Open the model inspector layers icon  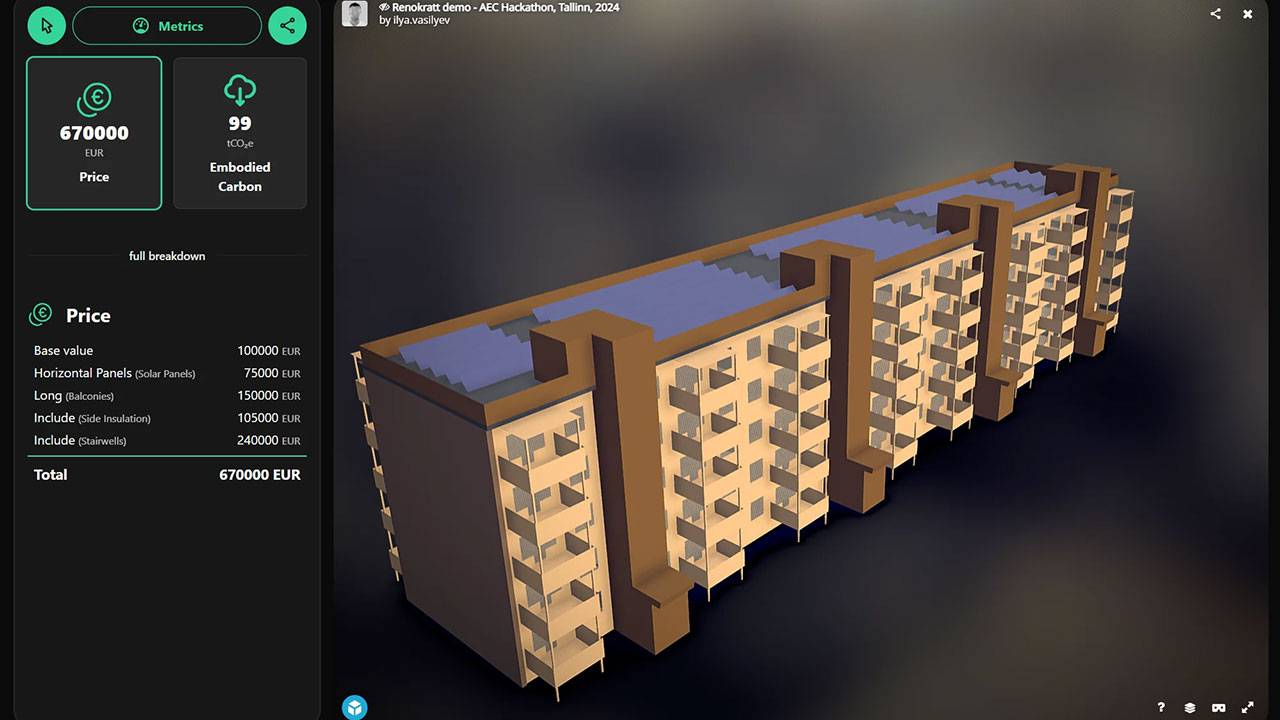1190,708
